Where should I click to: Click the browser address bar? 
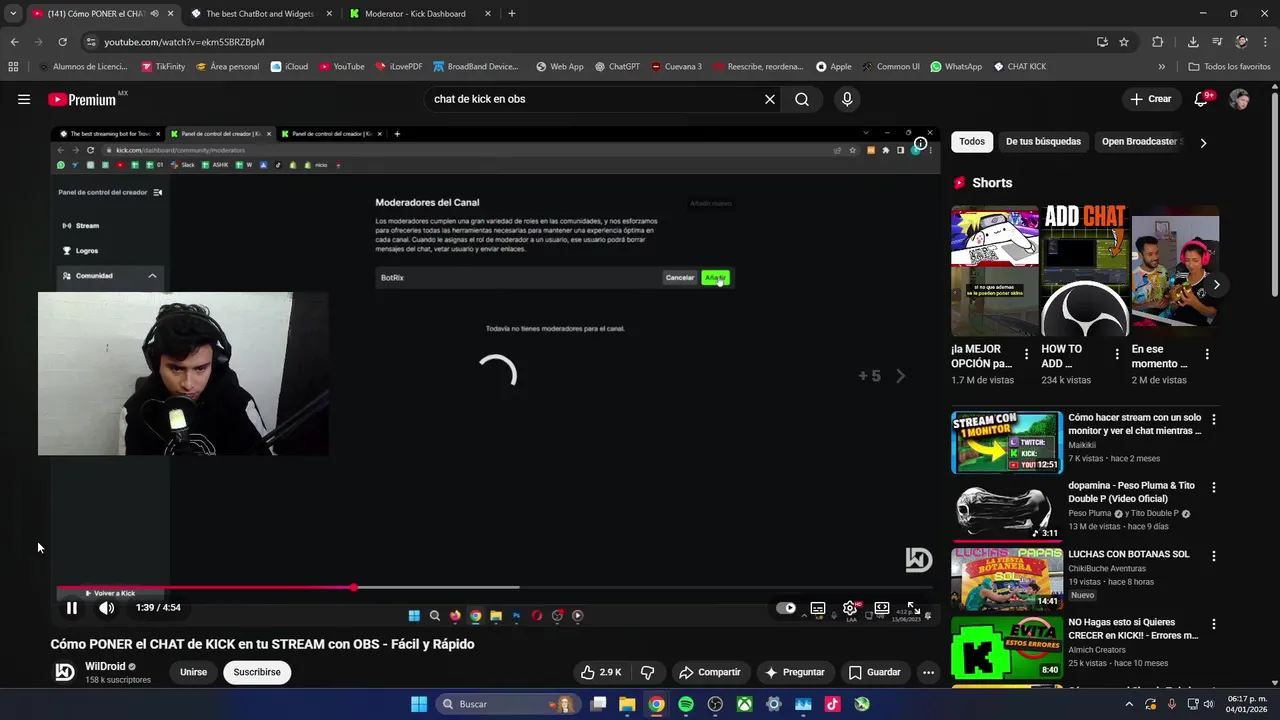(x=590, y=42)
